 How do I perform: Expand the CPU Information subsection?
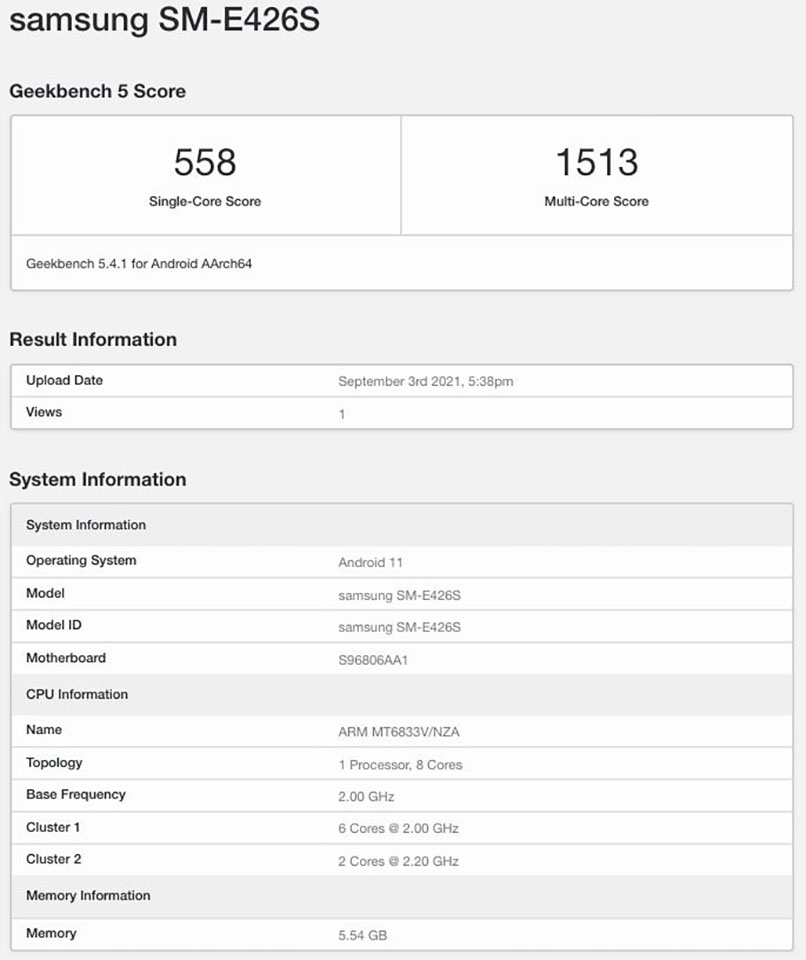(x=77, y=694)
